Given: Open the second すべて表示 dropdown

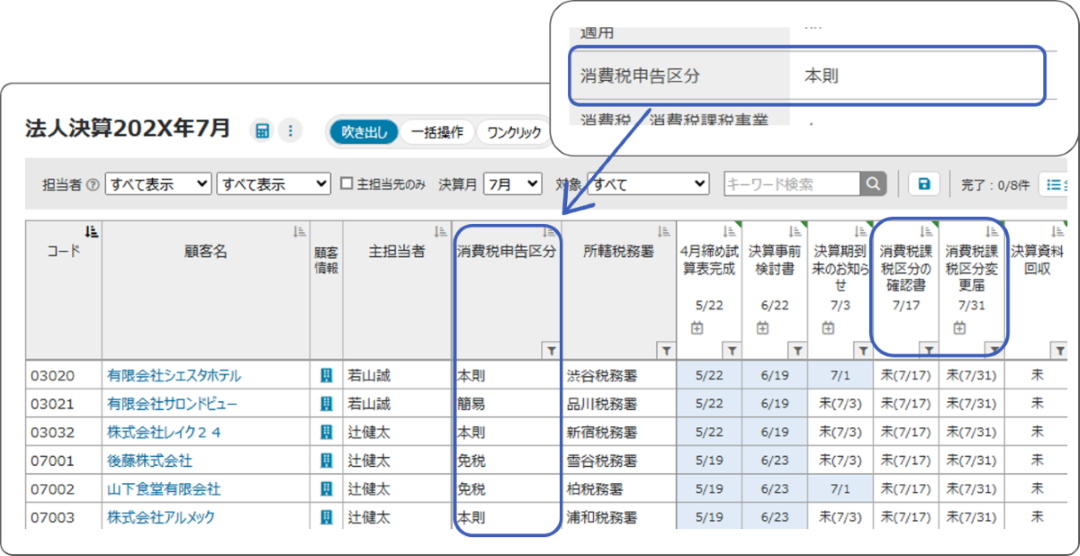Looking at the screenshot, I should click(273, 184).
